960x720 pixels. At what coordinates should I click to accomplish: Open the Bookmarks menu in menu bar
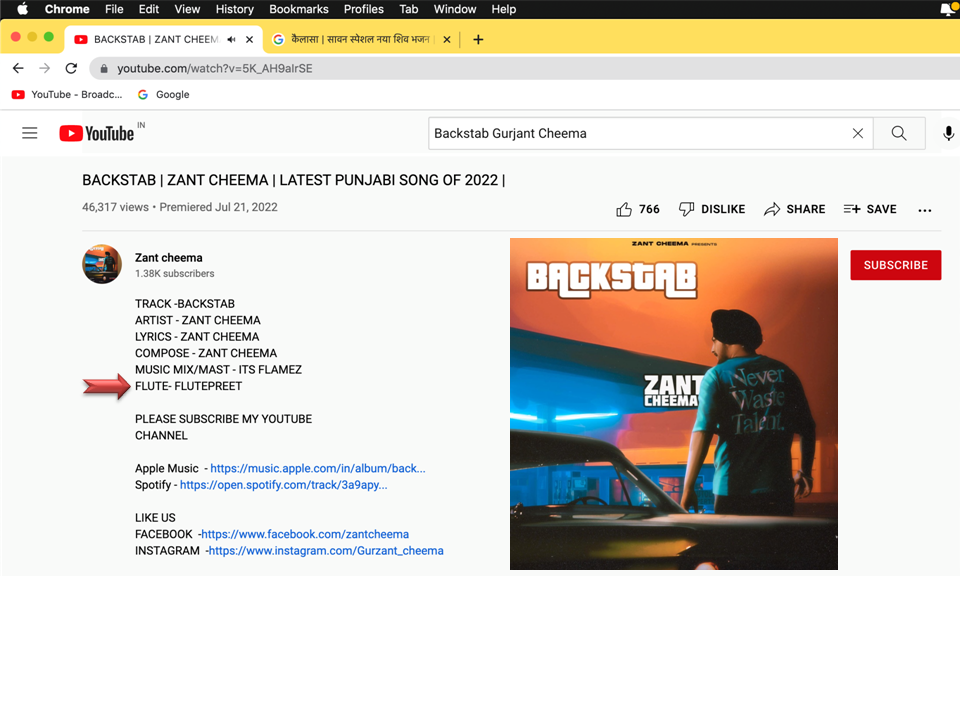[298, 9]
